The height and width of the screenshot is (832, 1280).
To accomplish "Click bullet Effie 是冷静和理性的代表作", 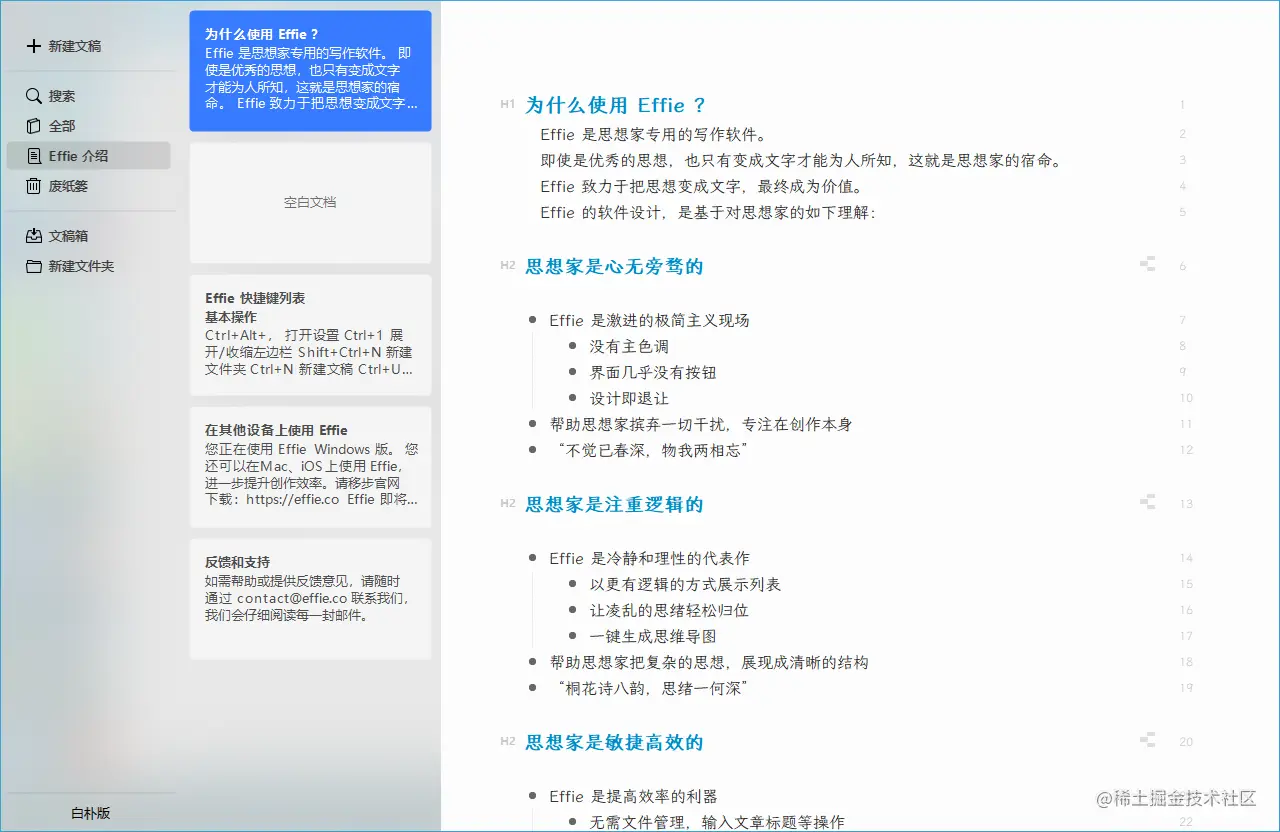I will point(649,558).
